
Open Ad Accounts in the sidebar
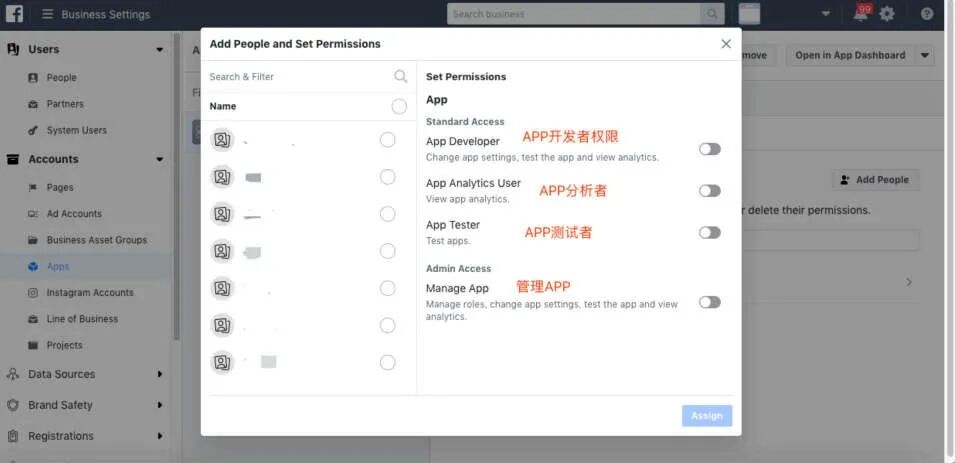[74, 214]
